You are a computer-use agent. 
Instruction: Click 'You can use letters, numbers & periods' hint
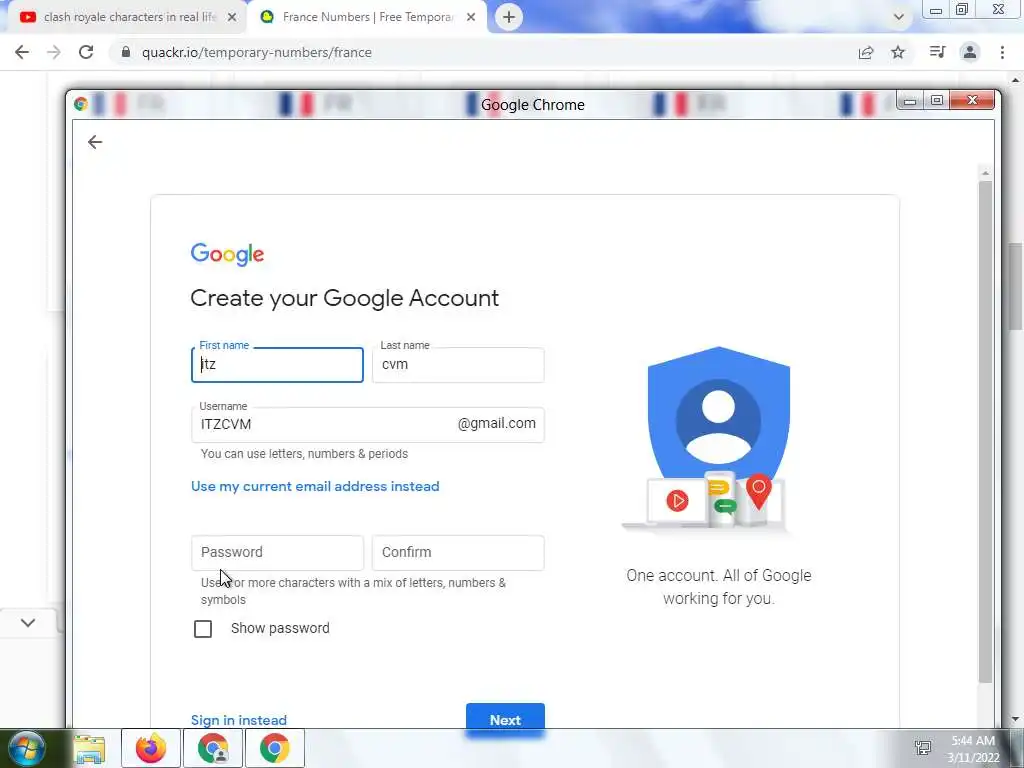click(304, 454)
